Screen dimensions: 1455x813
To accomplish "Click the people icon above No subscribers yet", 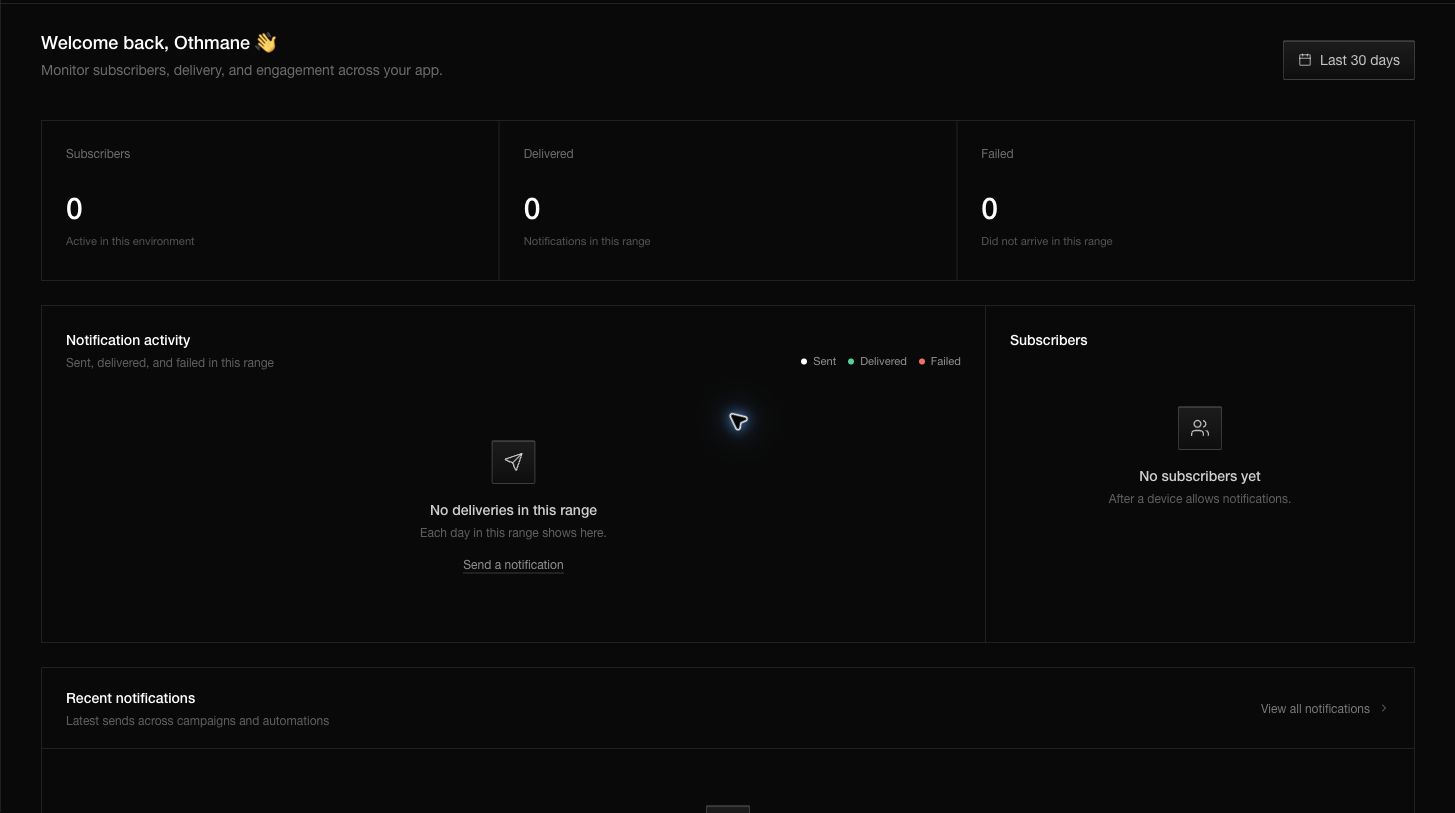I will [1200, 428].
